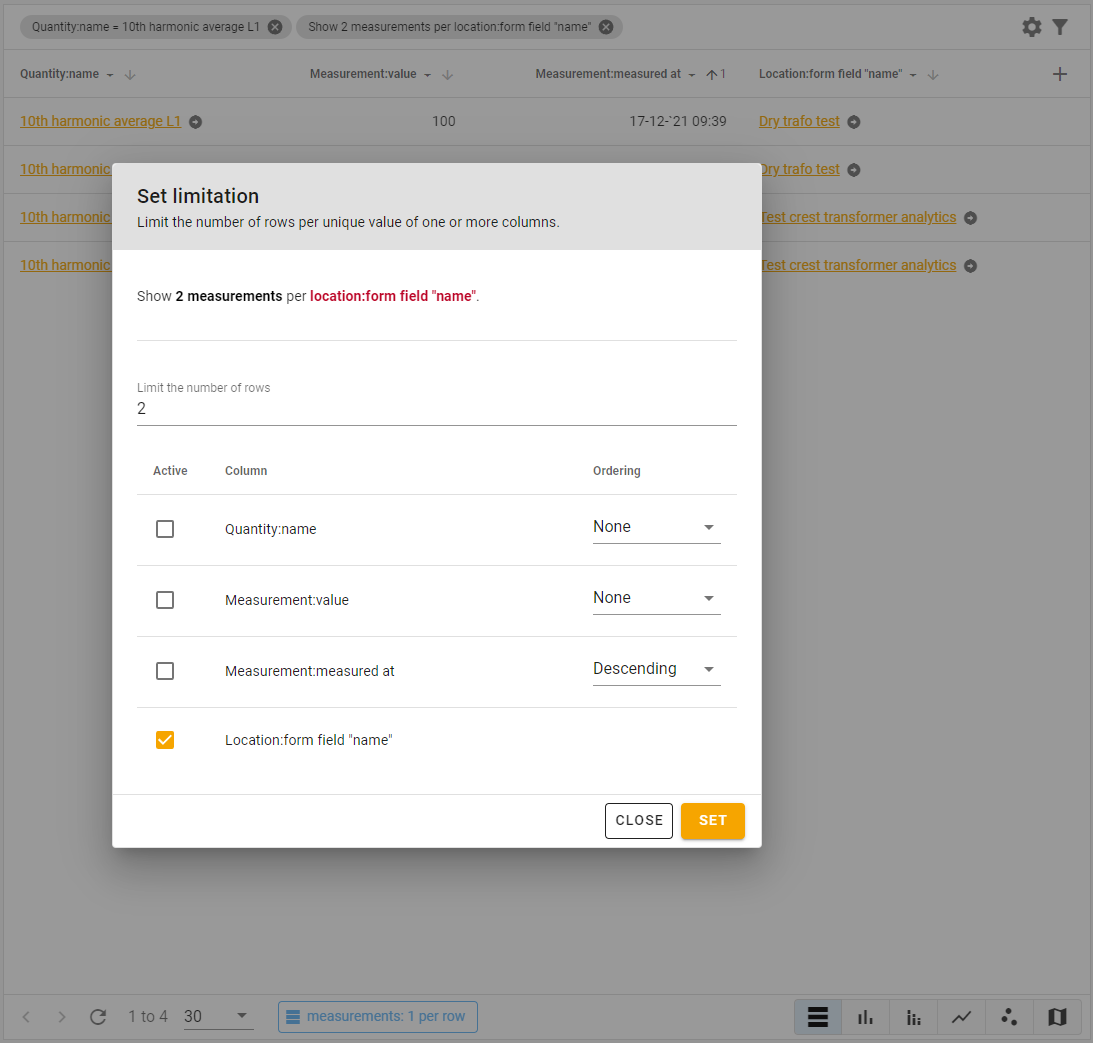Click the filter funnel icon

[1060, 27]
